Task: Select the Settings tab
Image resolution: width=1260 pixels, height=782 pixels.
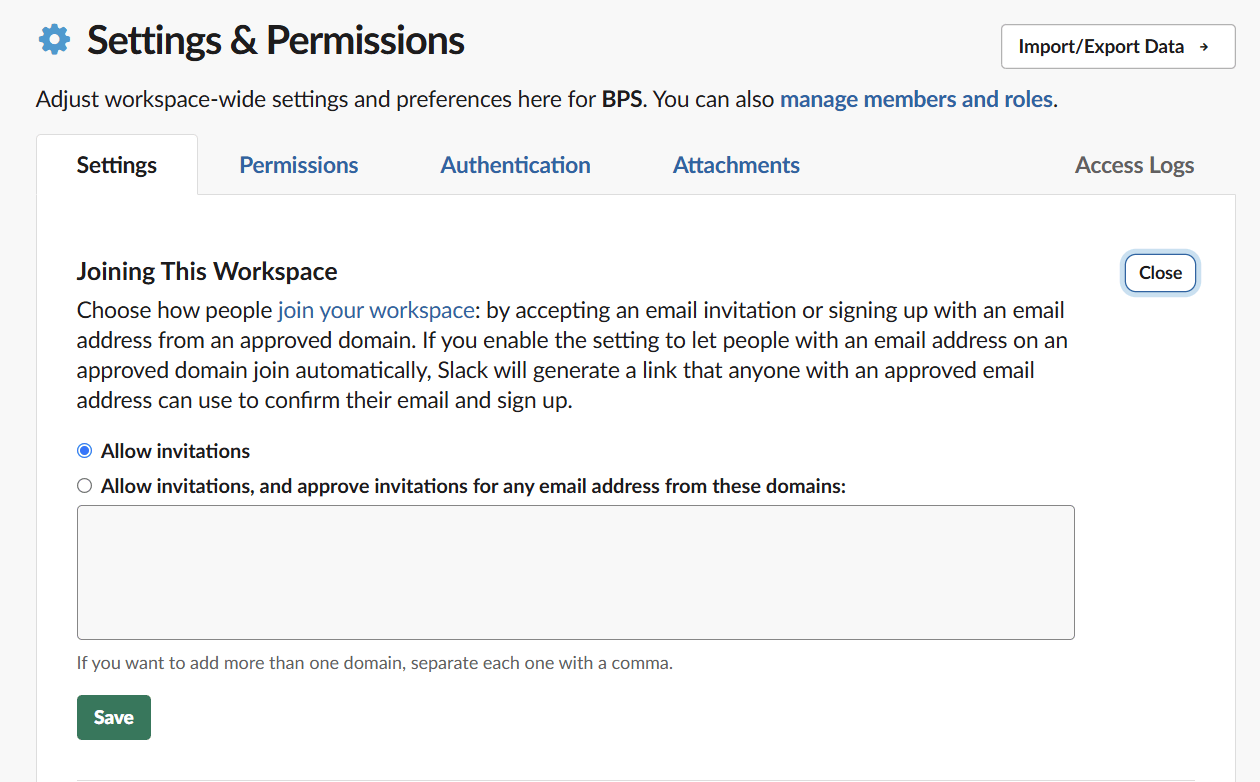Action: (117, 165)
